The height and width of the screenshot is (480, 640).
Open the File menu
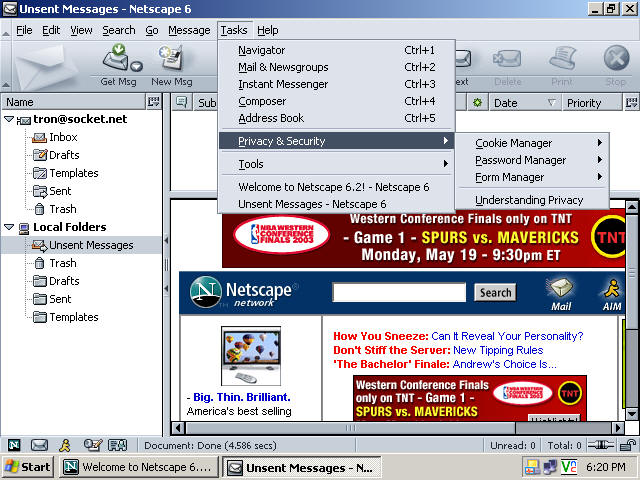coord(24,30)
